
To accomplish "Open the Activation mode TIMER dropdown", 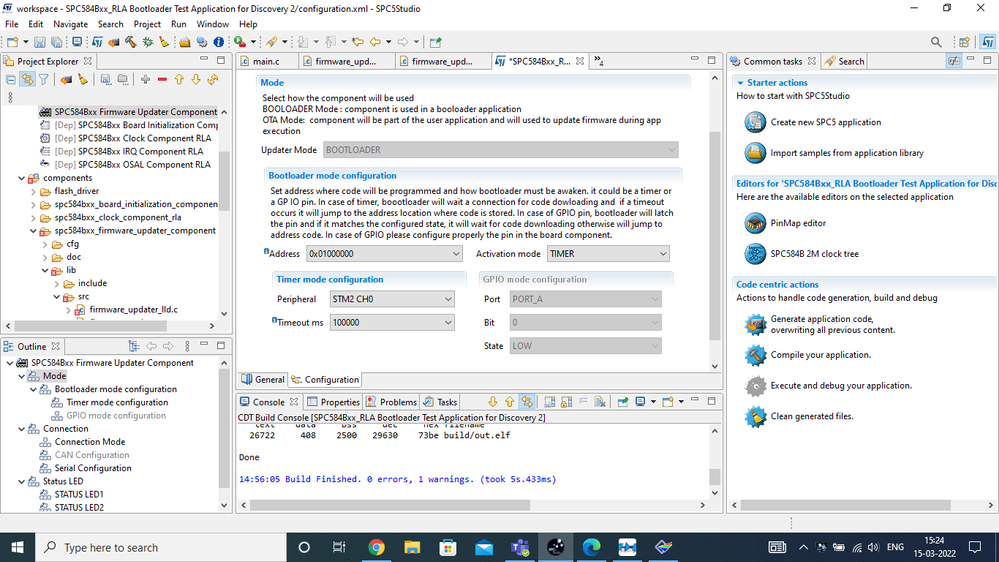I will point(608,254).
